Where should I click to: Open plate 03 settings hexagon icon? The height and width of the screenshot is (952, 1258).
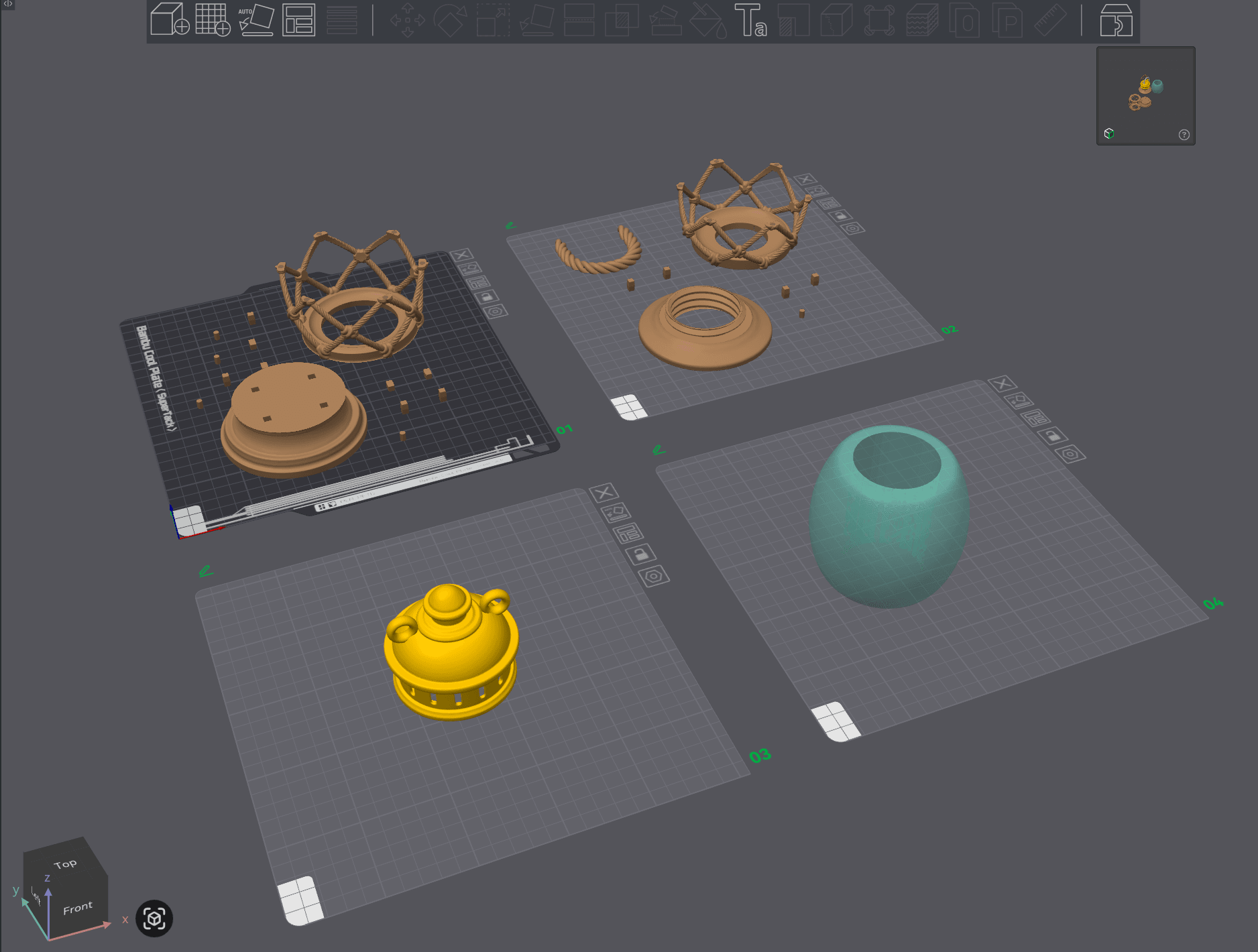(654, 576)
